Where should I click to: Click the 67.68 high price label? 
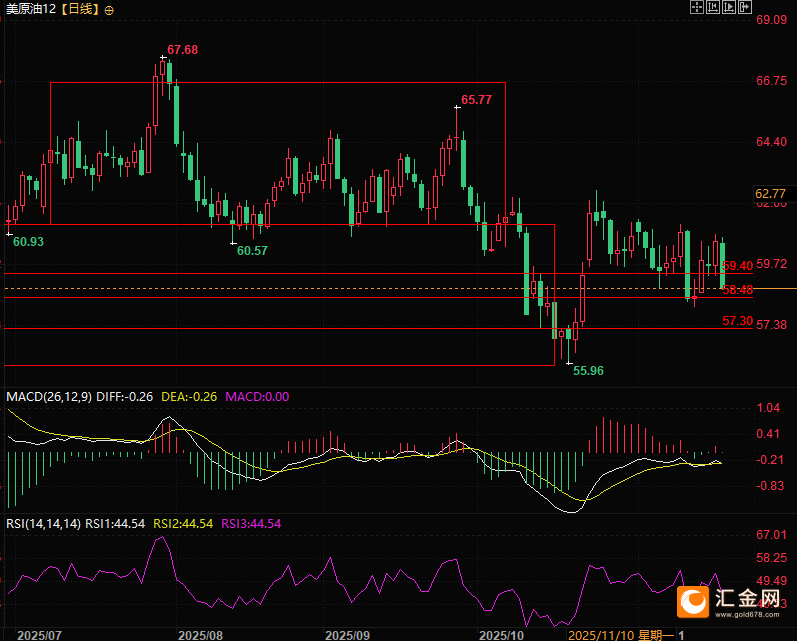(x=182, y=49)
